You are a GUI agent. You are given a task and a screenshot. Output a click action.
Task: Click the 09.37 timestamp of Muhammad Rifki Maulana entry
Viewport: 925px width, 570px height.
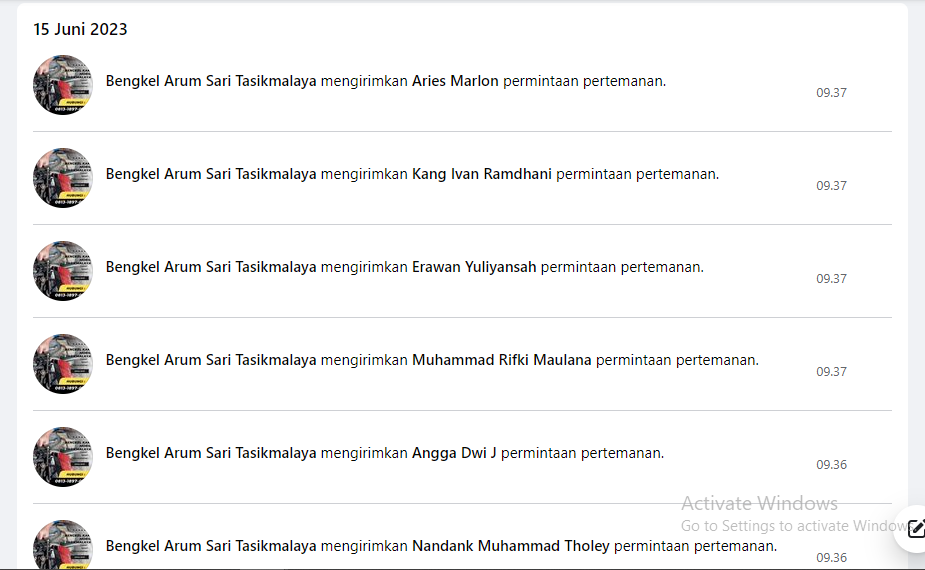pos(831,372)
